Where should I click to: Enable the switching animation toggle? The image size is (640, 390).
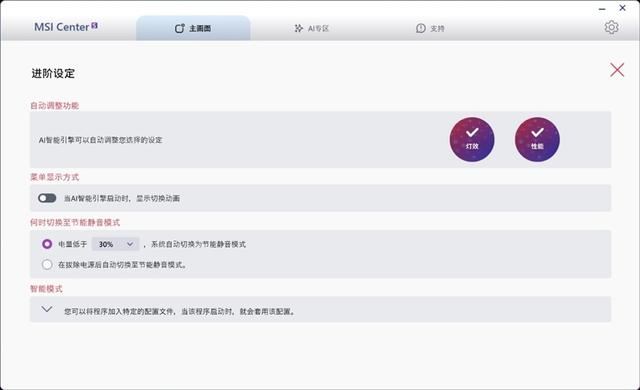click(x=47, y=198)
